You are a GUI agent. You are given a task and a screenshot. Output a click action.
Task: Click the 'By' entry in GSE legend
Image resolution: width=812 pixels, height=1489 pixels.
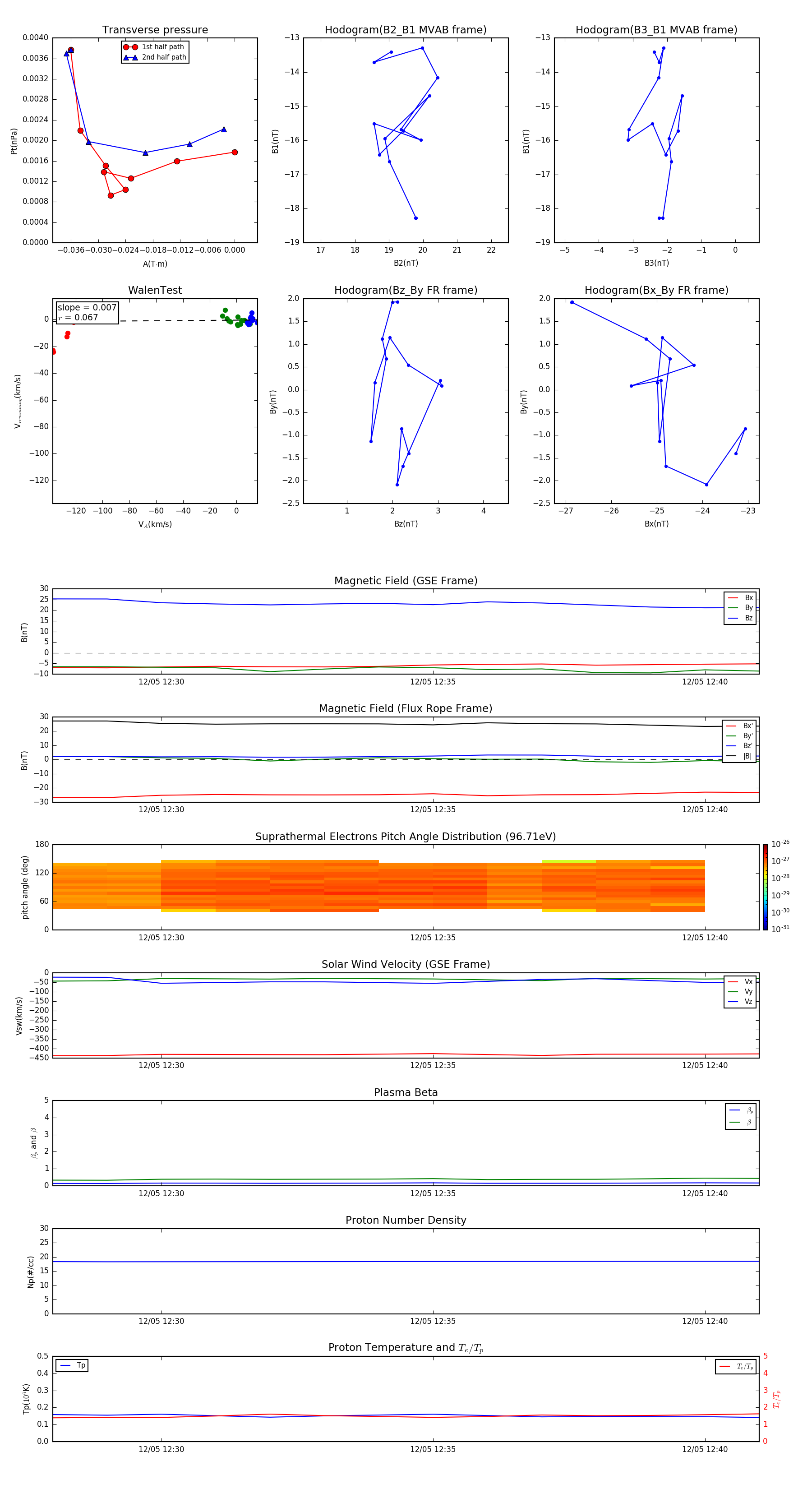click(x=741, y=607)
